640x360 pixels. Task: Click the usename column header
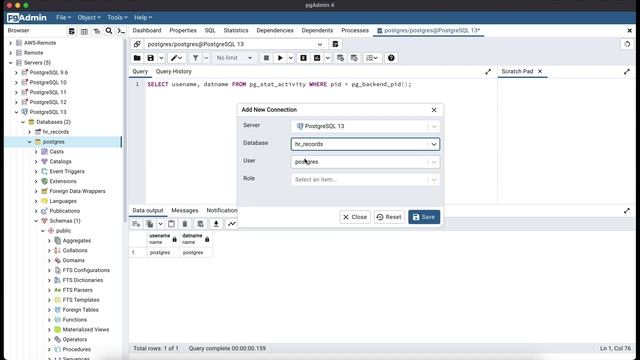click(x=163, y=239)
